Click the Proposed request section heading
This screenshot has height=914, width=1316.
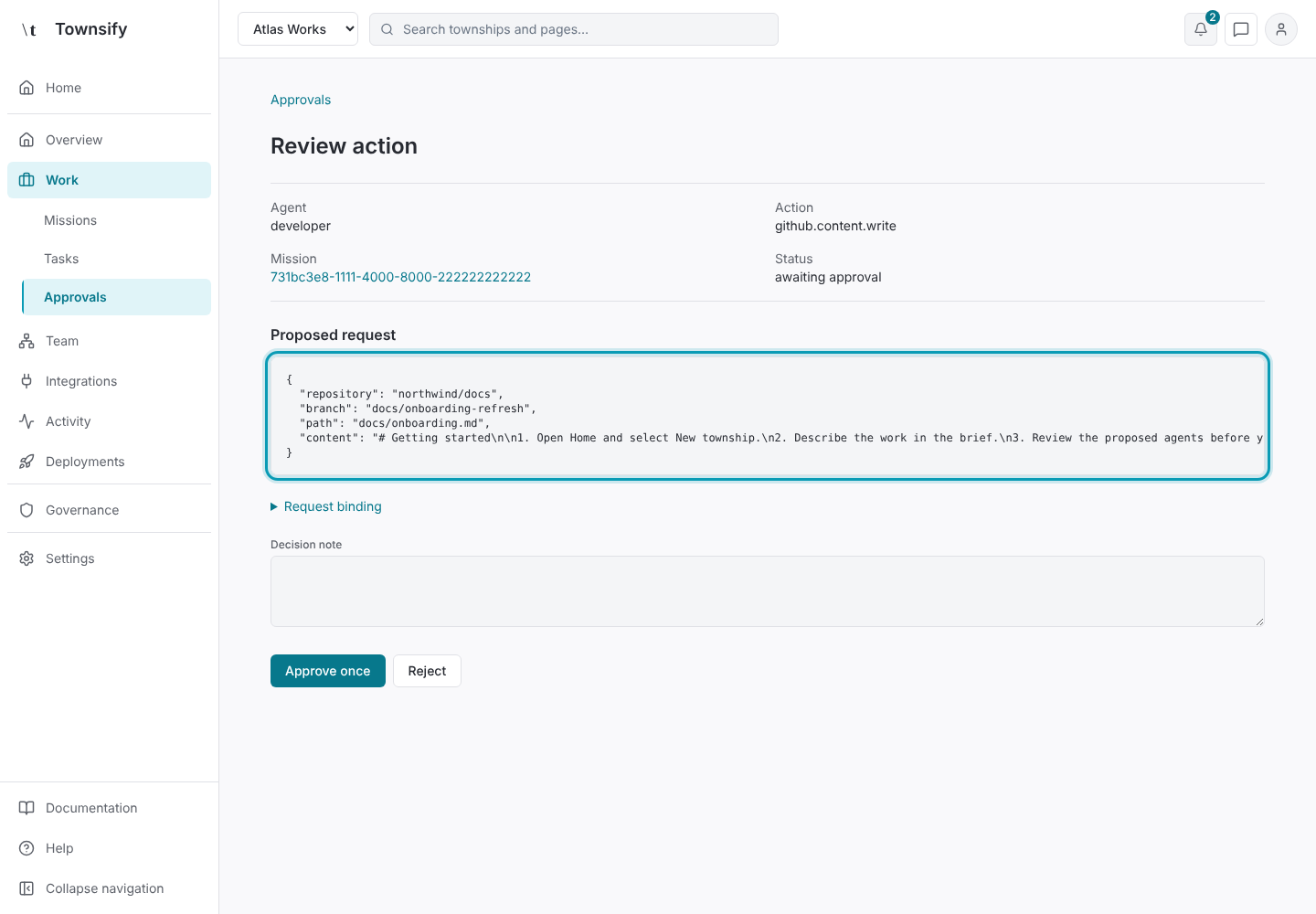click(x=333, y=335)
